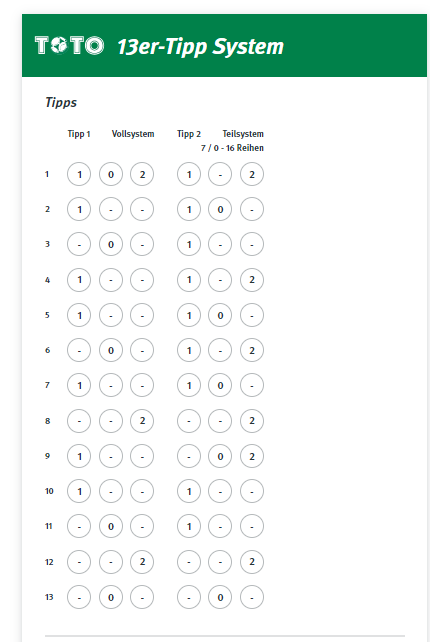
Task: Toggle 0 for match 3 in Tipp 1
Action: [x=111, y=244]
